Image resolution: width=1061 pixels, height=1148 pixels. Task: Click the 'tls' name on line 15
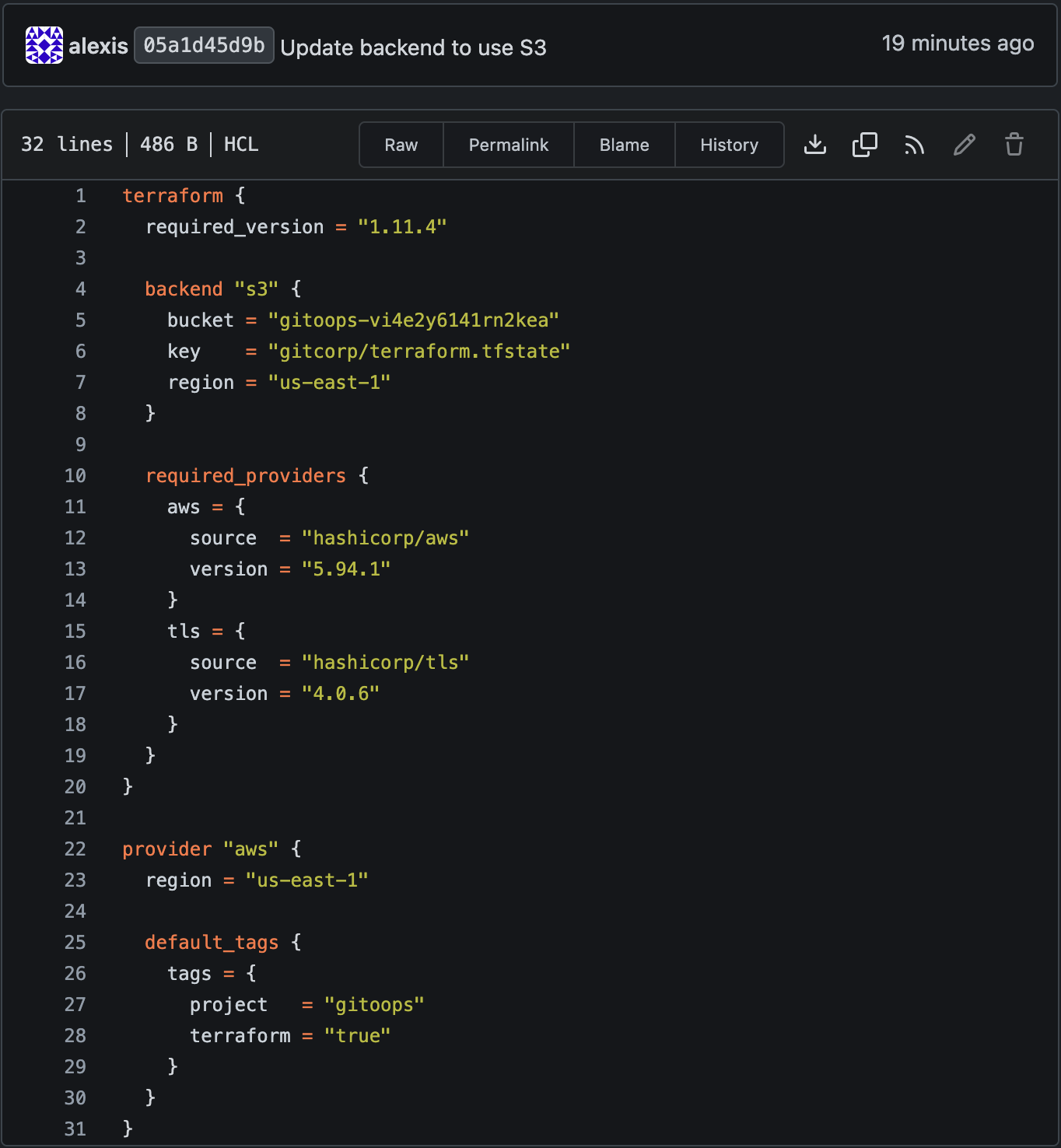coord(184,632)
